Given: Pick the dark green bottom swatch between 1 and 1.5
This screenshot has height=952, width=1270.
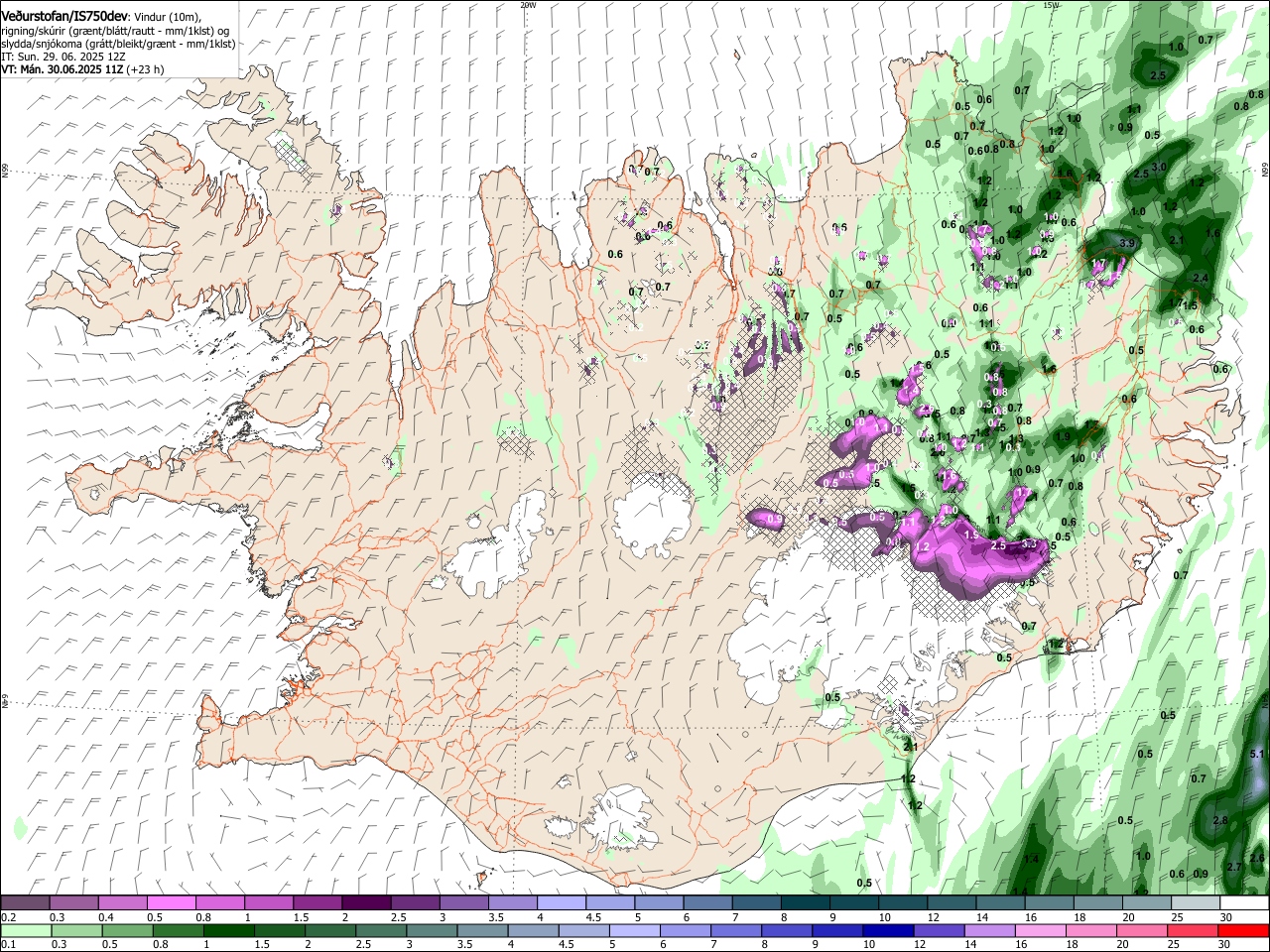Looking at the screenshot, I should click(x=228, y=931).
